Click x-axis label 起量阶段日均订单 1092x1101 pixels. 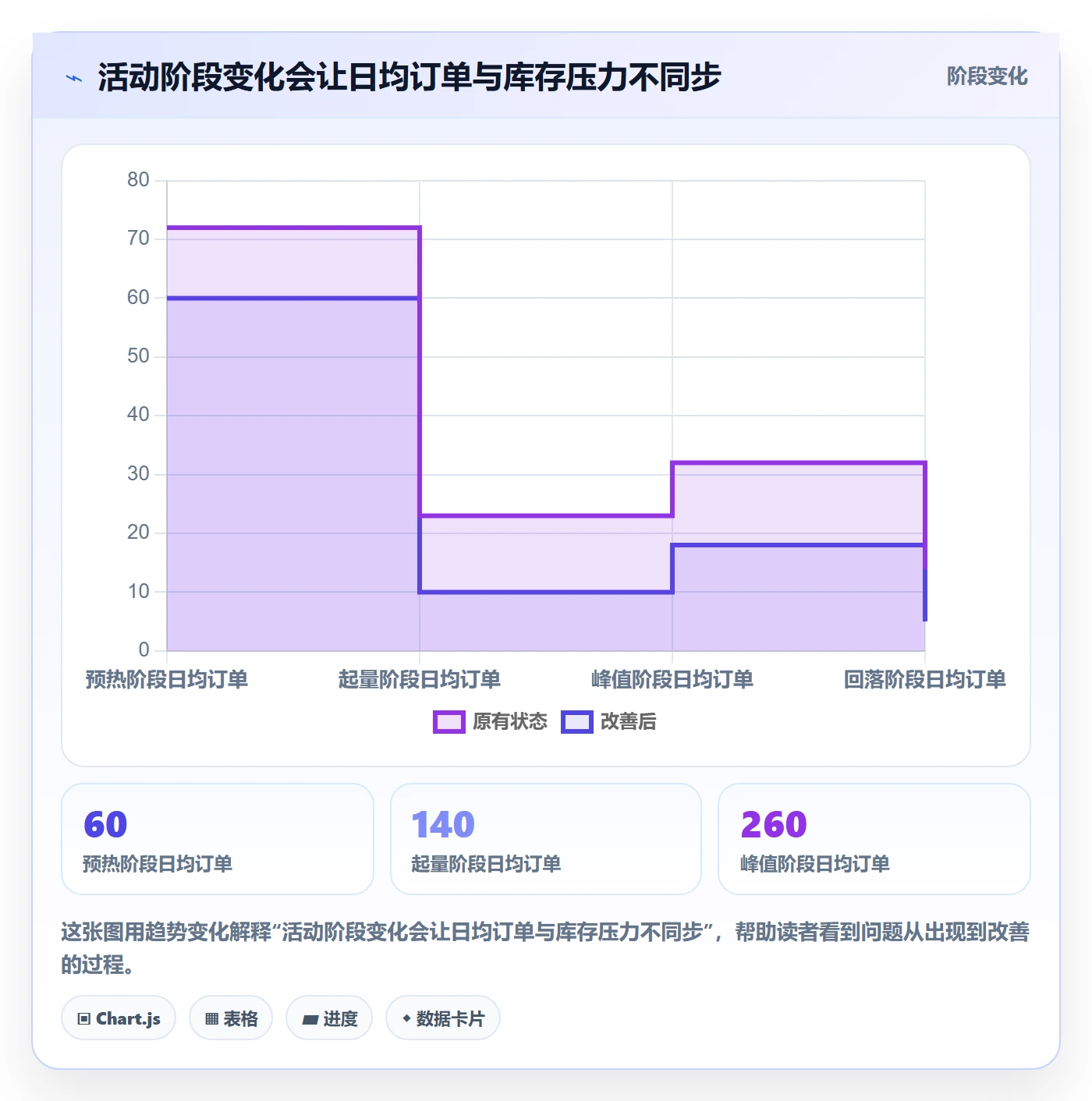[x=420, y=680]
